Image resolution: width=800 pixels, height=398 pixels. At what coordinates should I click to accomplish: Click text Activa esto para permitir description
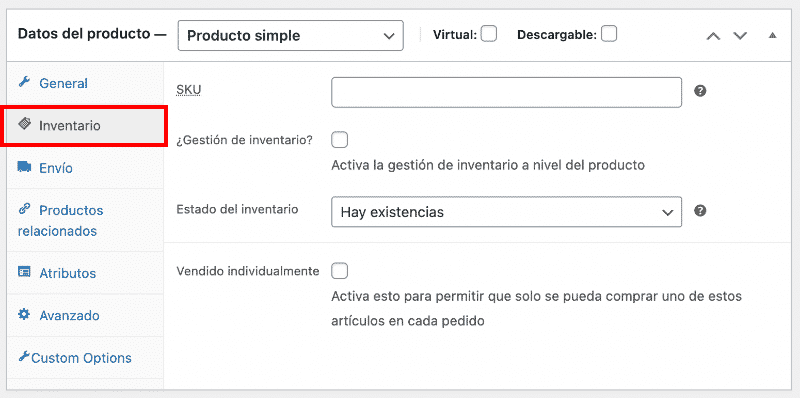[x=537, y=309]
